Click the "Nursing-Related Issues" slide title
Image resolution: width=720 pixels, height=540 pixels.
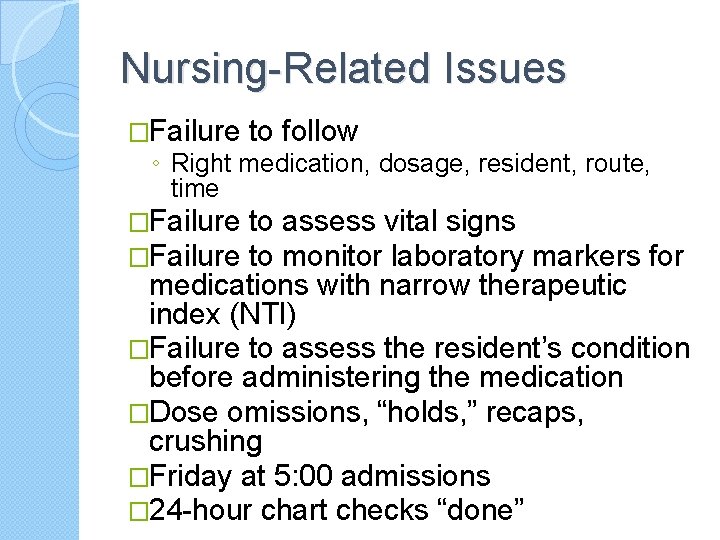[343, 69]
